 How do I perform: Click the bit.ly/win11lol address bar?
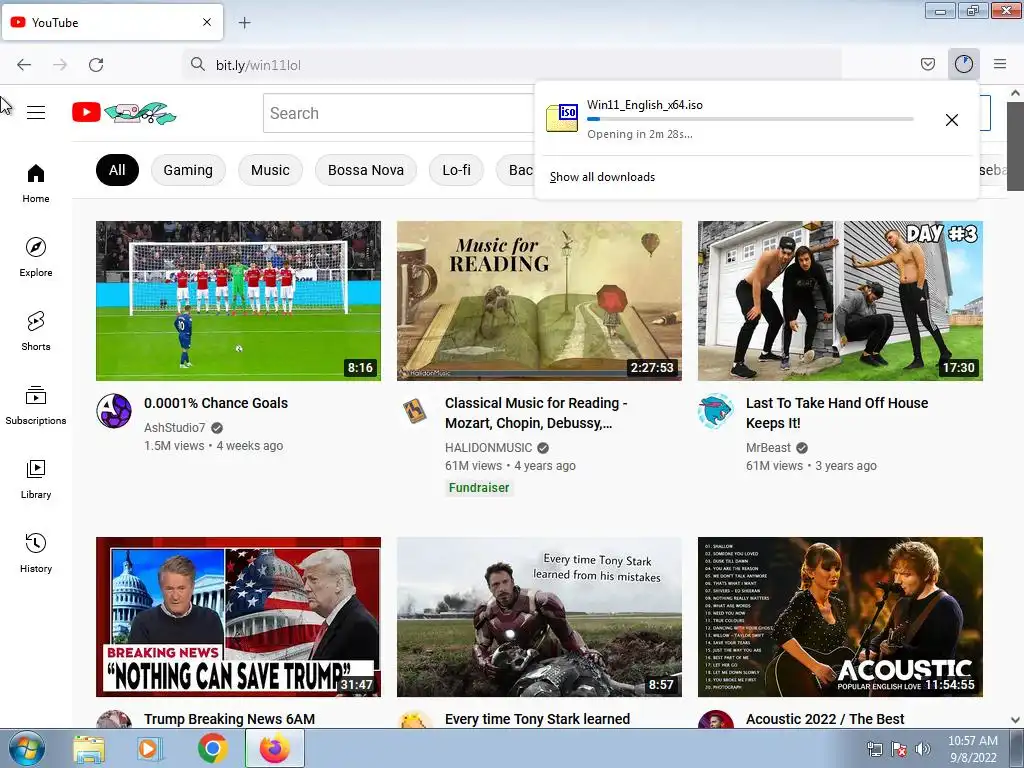(513, 65)
